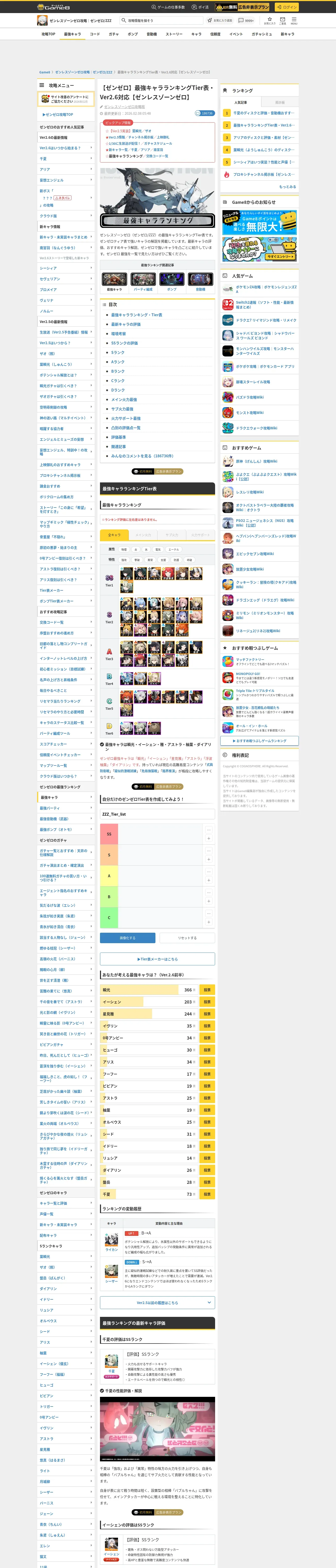Edit the ZZZ_Tier_list title field
The image size is (336, 1568).
157,814
